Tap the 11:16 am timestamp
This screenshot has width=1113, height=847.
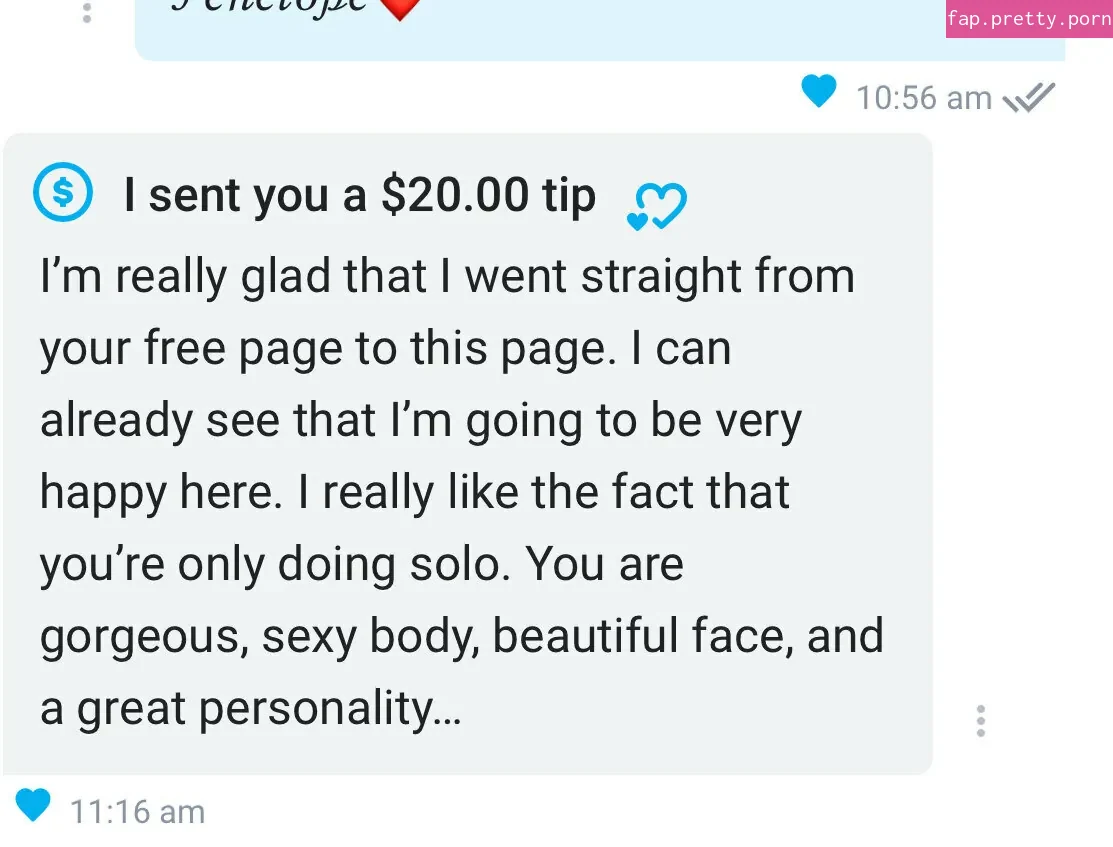coord(138,812)
